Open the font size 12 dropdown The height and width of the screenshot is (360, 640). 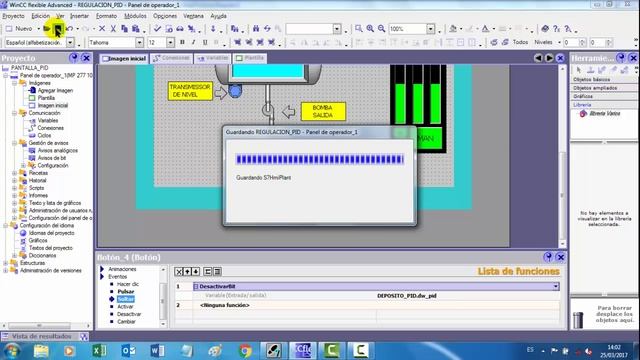170,42
